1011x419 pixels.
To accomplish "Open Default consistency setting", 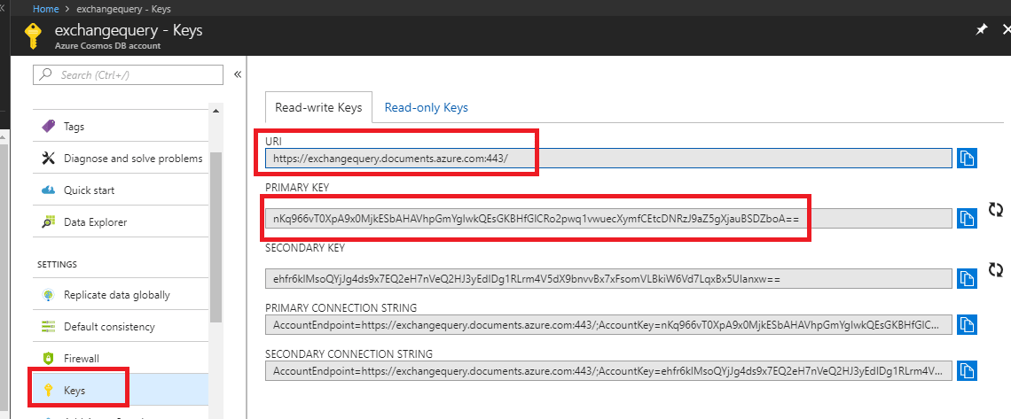I will 121,327.
